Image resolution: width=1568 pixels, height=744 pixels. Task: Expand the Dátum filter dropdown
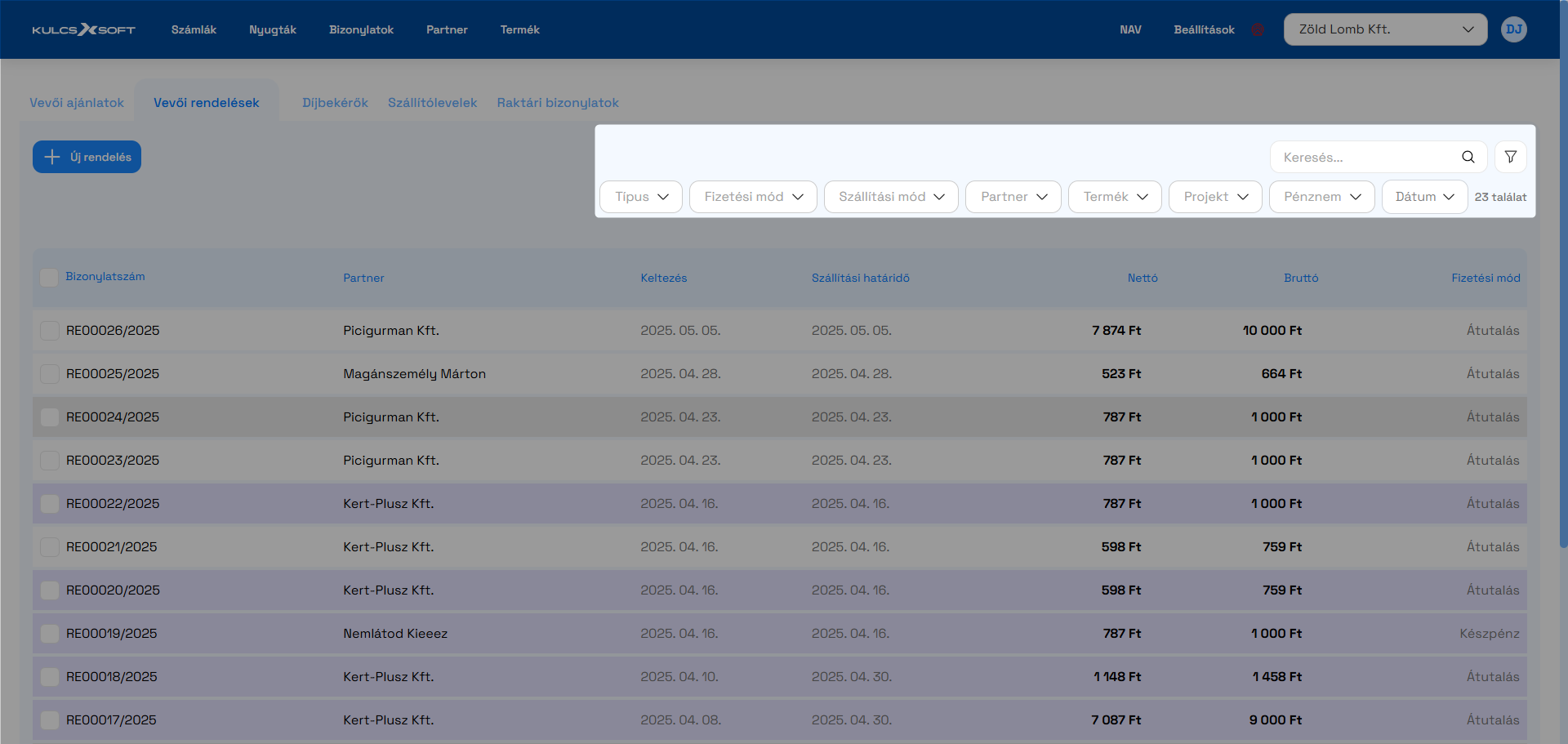(x=1425, y=197)
